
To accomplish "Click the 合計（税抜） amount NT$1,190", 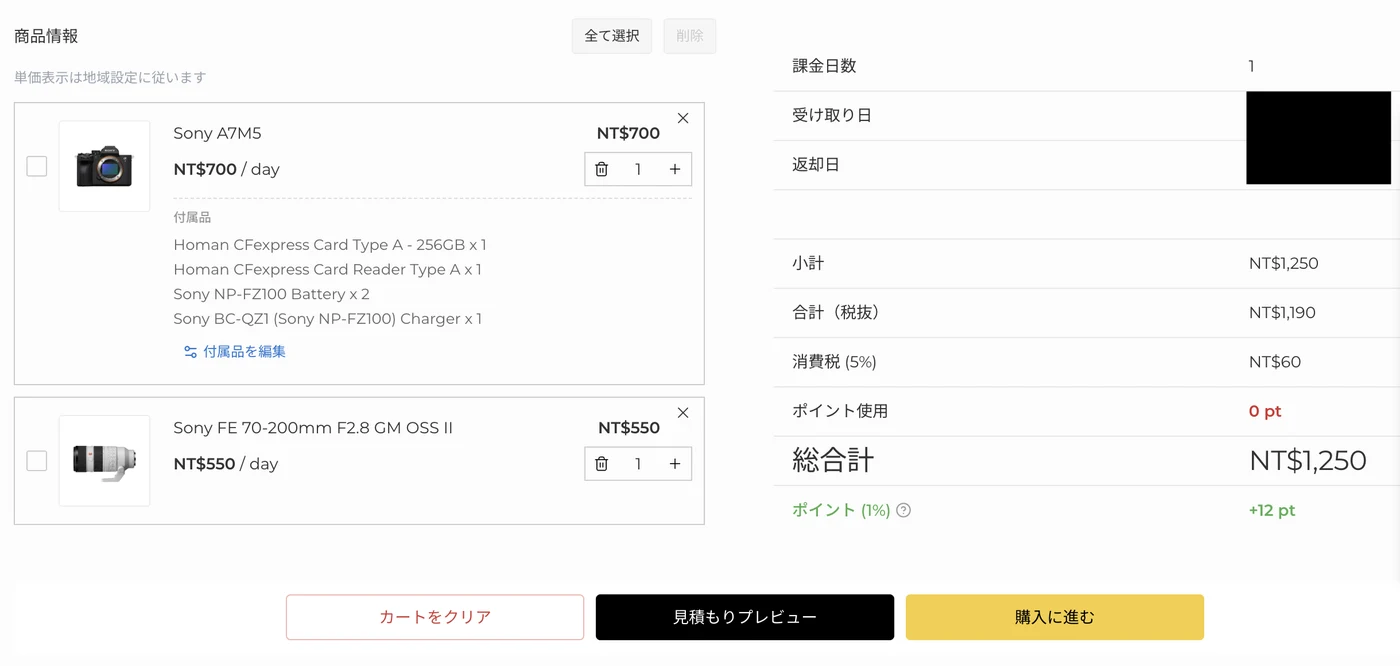I will tap(1282, 313).
